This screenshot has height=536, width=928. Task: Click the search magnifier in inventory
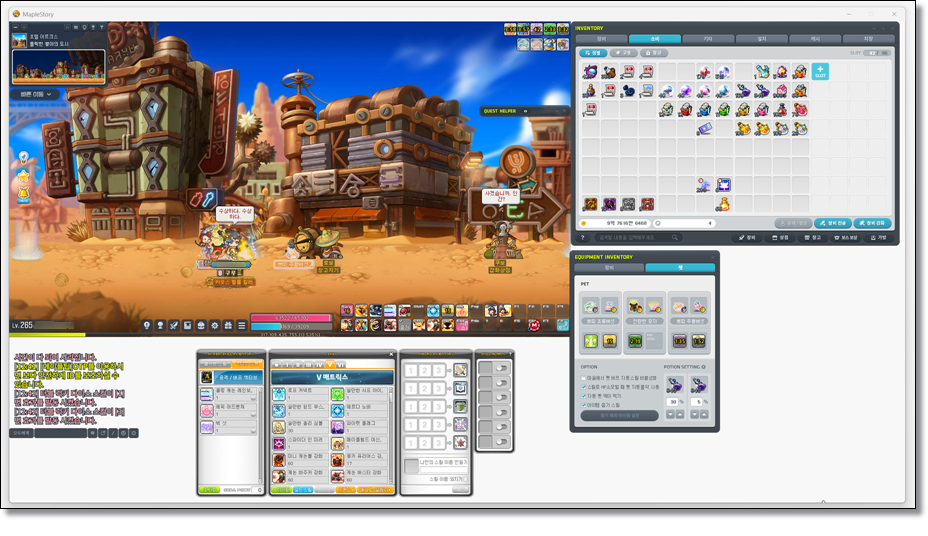(x=675, y=237)
